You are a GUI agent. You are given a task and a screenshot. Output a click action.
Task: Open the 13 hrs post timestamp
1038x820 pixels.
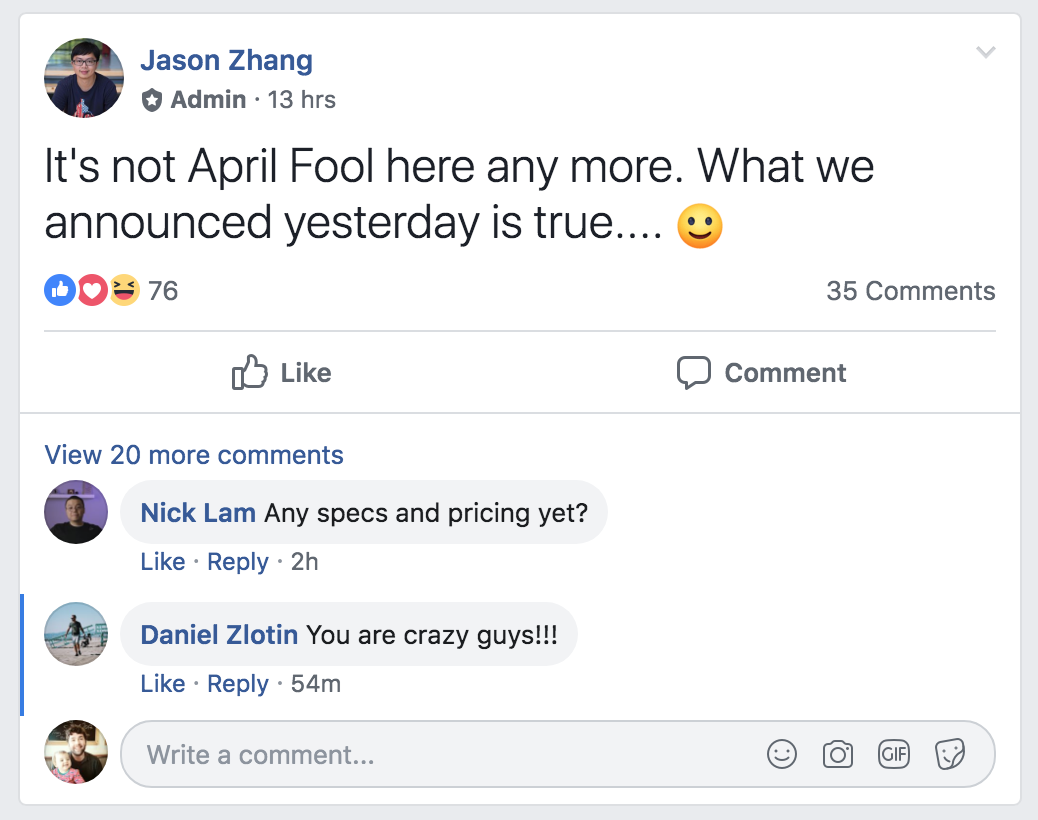[301, 100]
